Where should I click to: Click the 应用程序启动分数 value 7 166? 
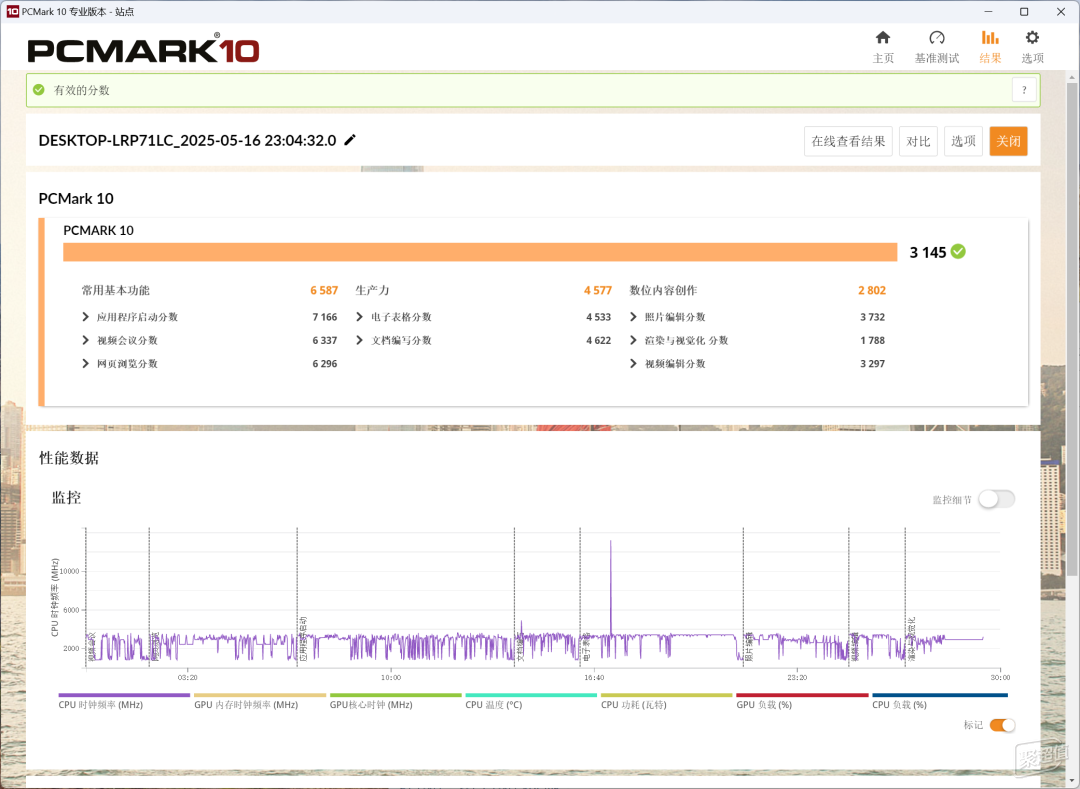(324, 317)
